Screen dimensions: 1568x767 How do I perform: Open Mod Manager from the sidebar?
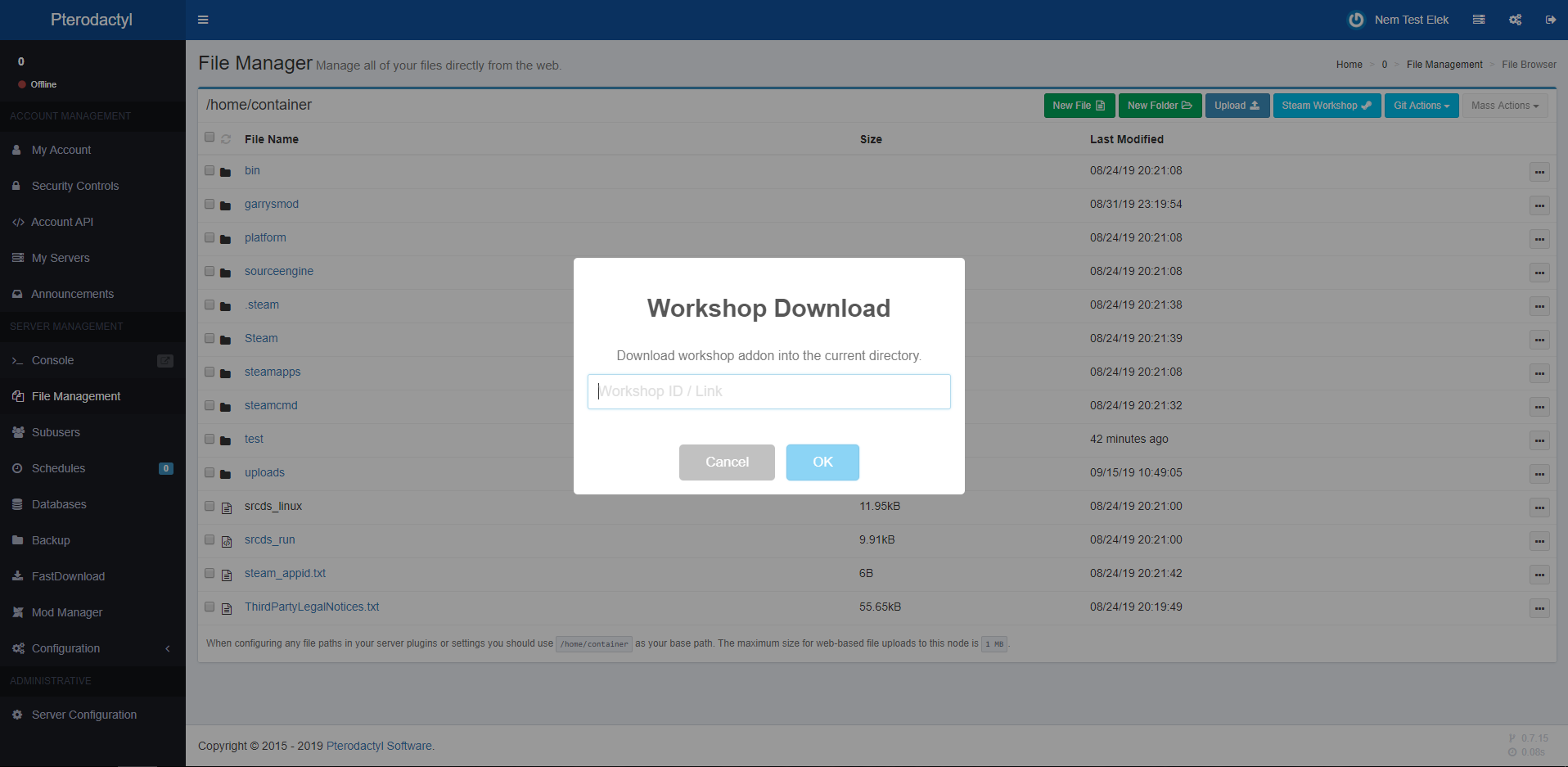67,612
